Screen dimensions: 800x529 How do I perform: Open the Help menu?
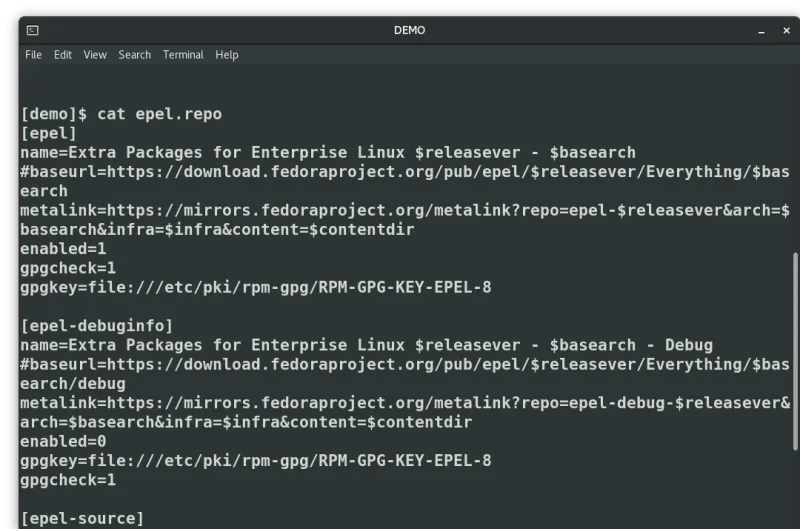coord(227,55)
